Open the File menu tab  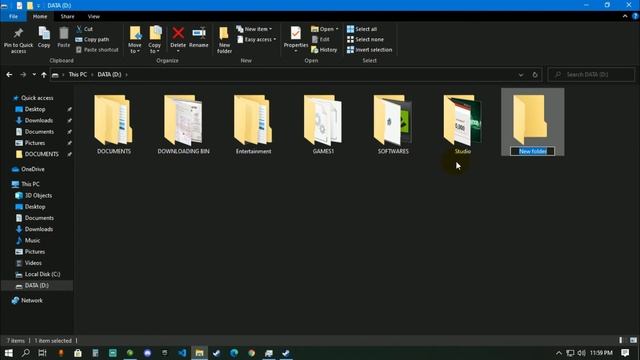click(13, 16)
